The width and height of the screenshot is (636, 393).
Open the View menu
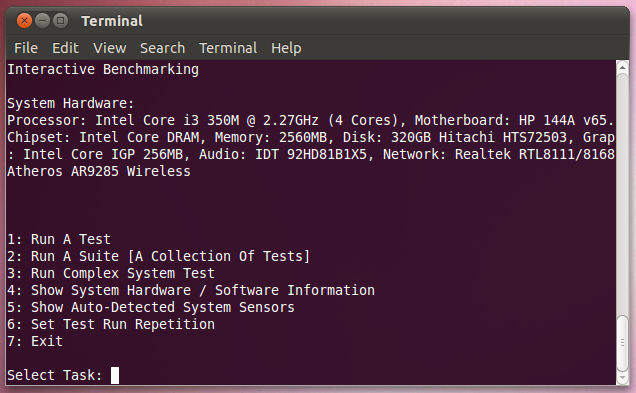(x=110, y=48)
